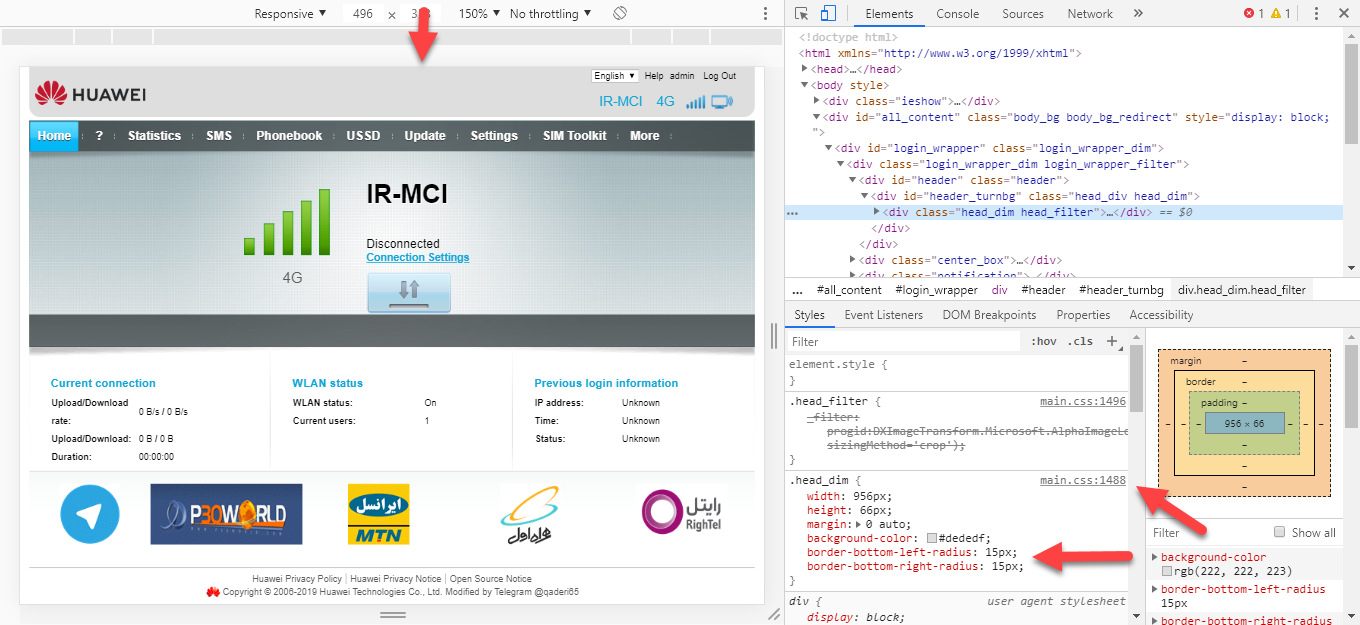
Task: Open the Event Listeners tab
Action: (x=884, y=315)
